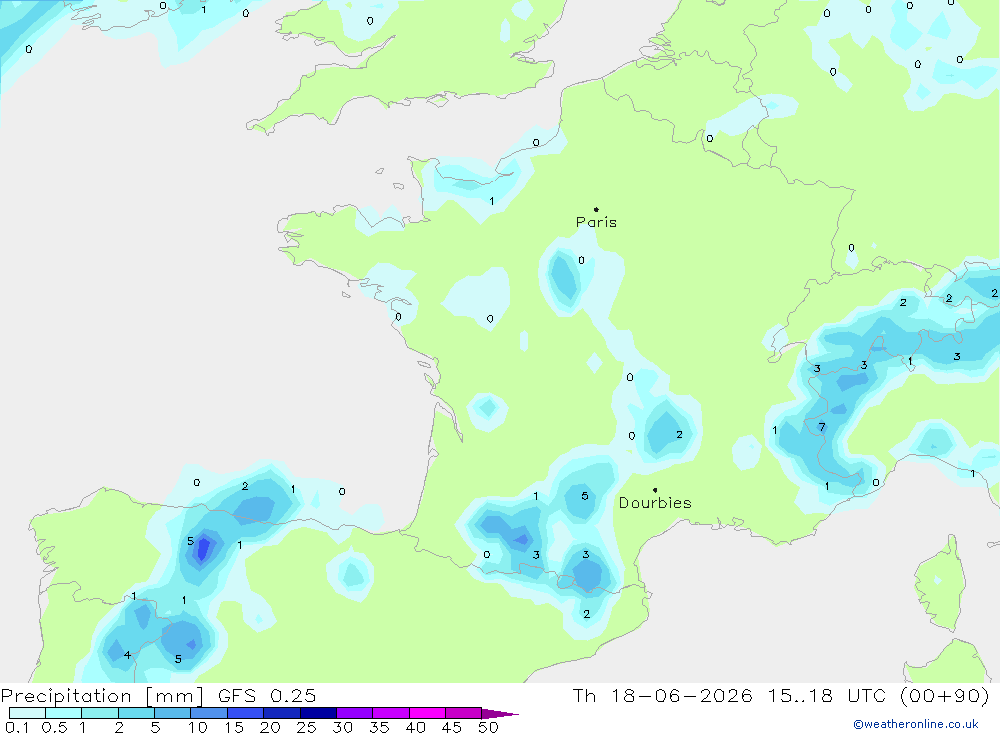Click the 15..18 UTC time range text
Screen dimensions: 1000x733
[828, 695]
